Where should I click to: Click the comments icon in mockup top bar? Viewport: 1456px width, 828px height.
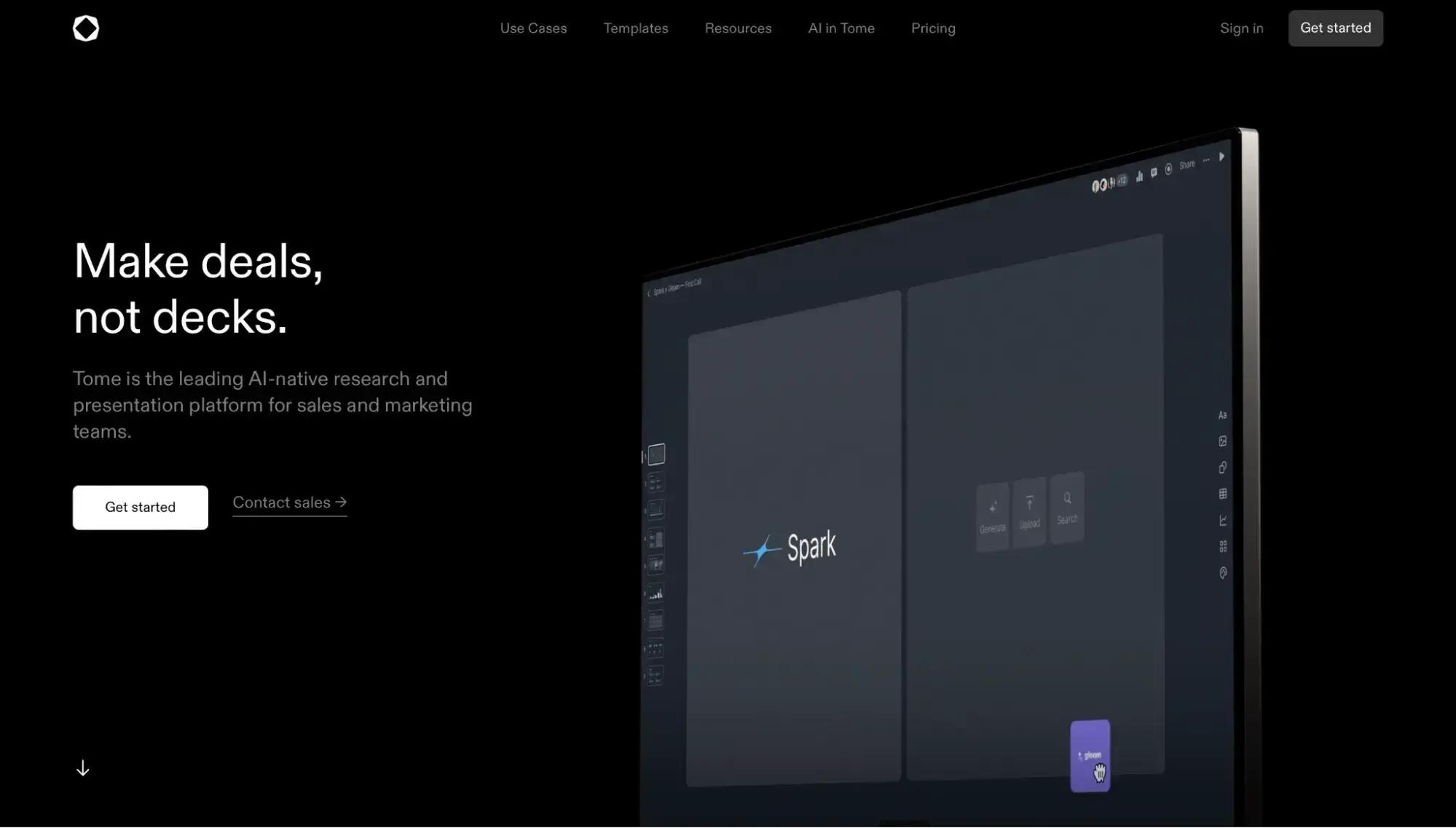point(1154,173)
